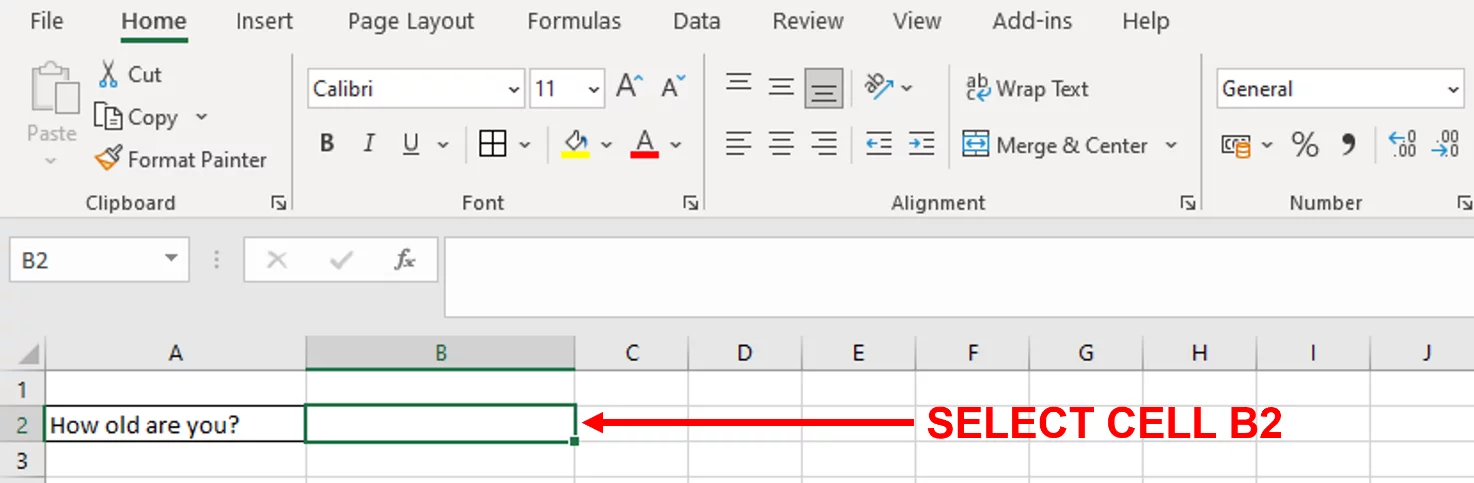Click into the formula bar input
This screenshot has height=483, width=1474.
tap(959, 277)
